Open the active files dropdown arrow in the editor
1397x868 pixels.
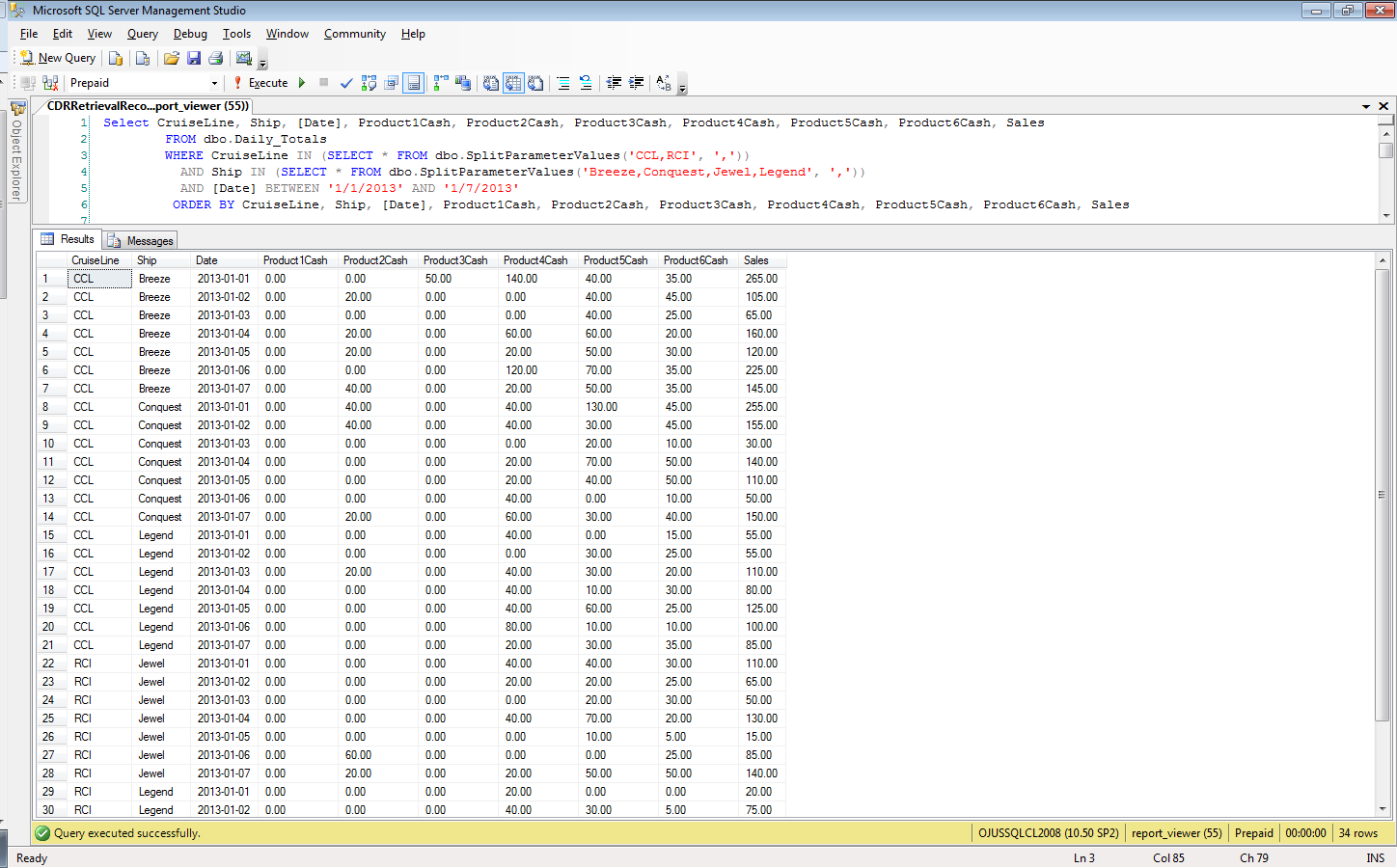1366,106
